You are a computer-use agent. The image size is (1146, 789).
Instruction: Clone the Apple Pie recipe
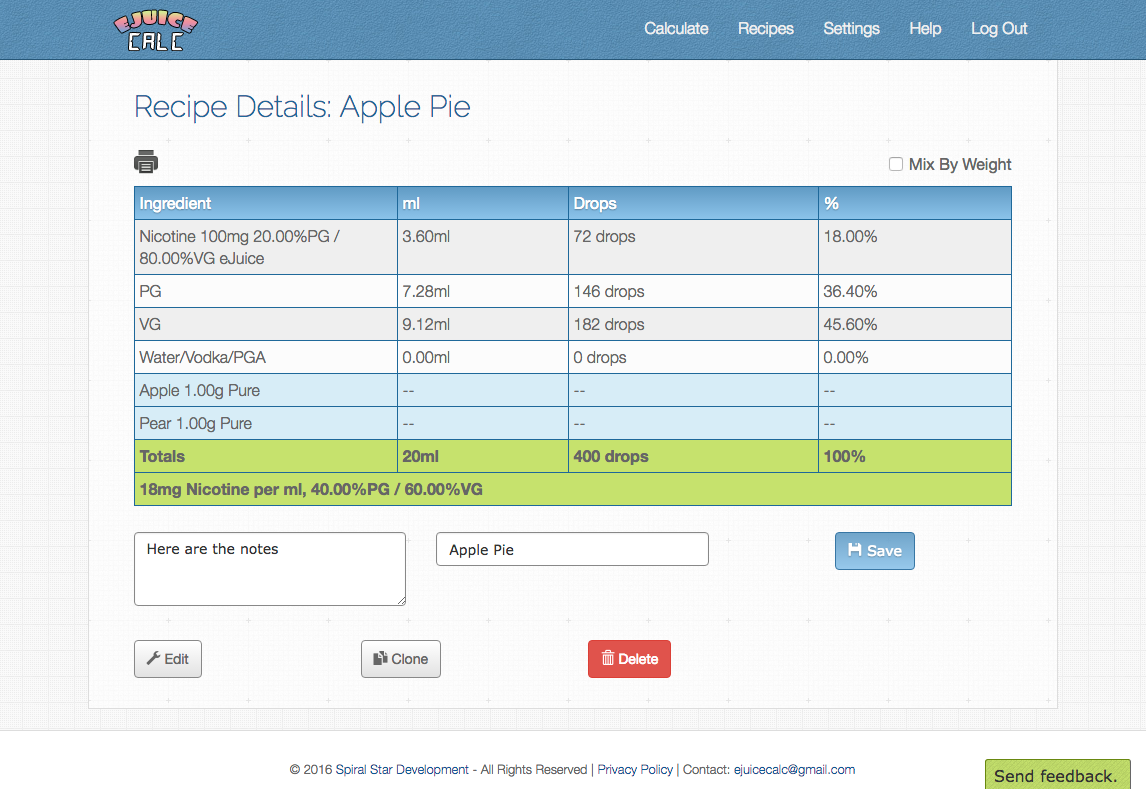click(400, 658)
